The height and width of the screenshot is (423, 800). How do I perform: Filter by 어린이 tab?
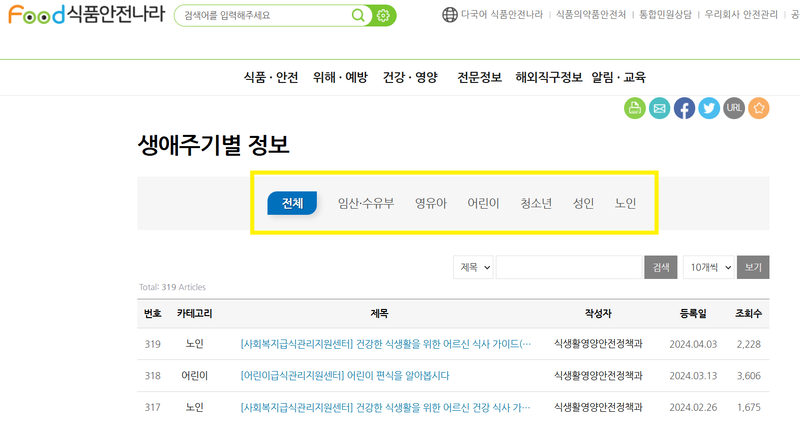point(483,203)
